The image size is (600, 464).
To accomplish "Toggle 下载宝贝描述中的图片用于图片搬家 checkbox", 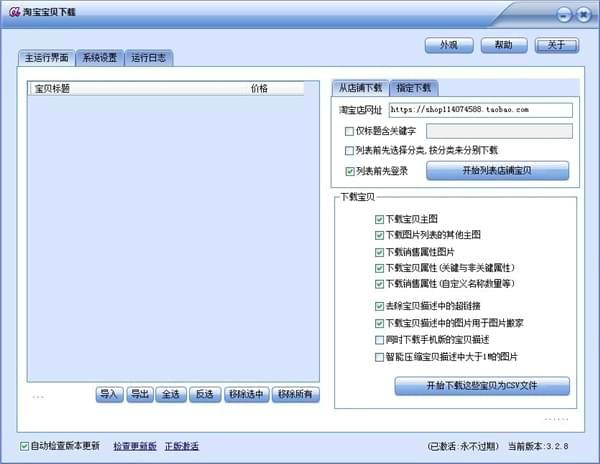I will click(379, 324).
